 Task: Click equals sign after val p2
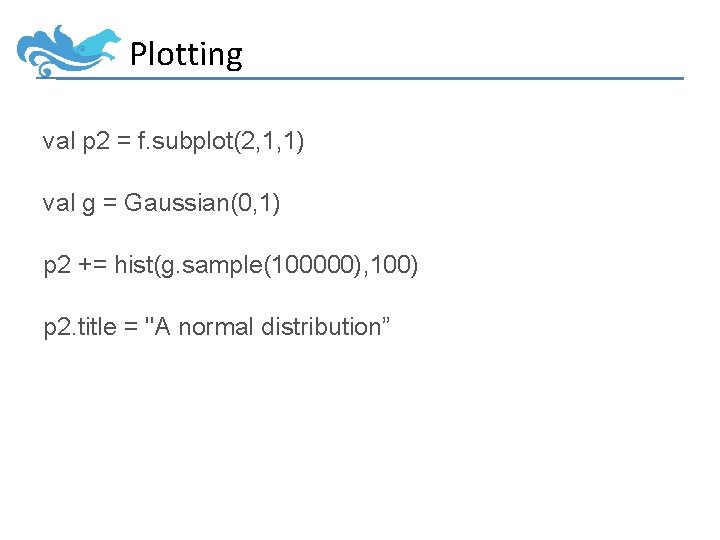click(x=124, y=140)
